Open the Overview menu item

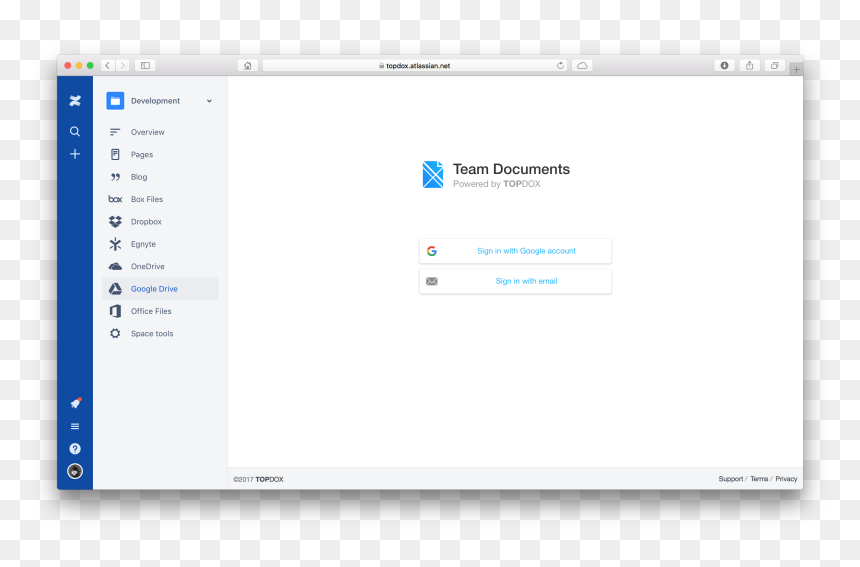pos(160,132)
